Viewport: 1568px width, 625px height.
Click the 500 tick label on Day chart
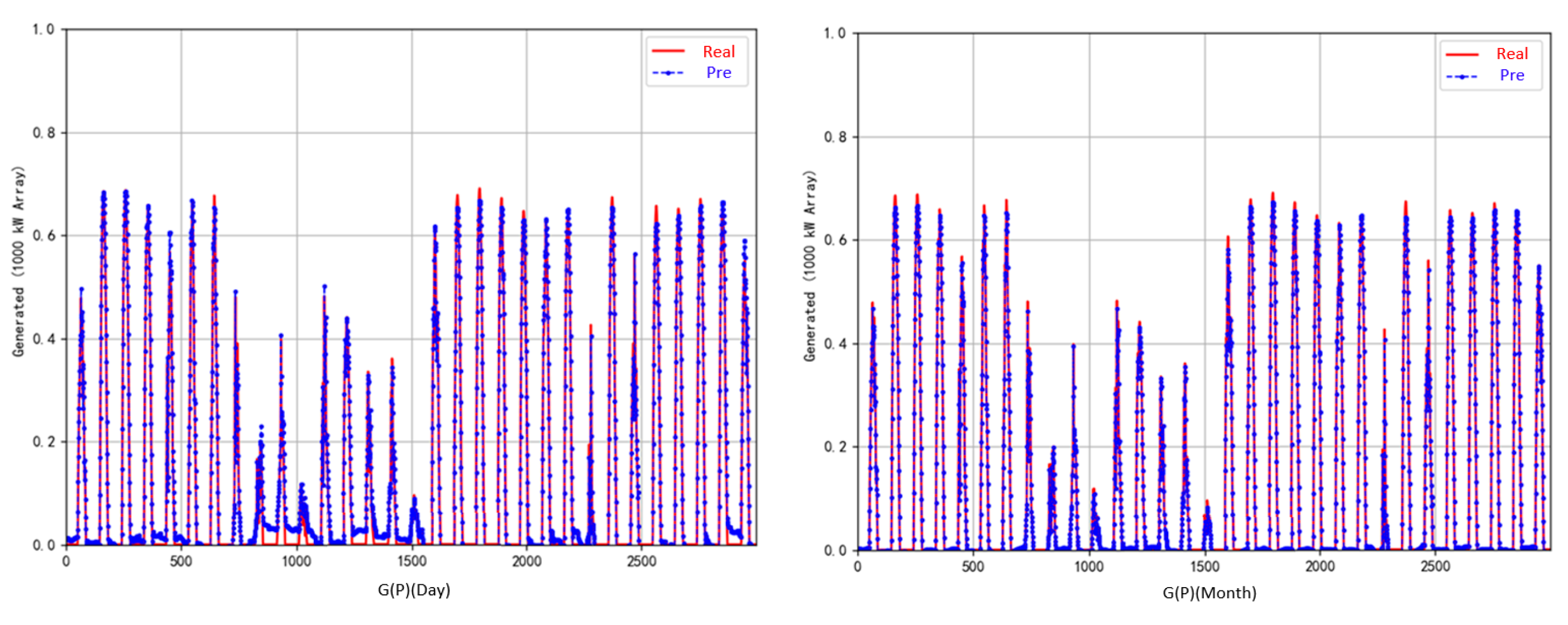coord(181,562)
